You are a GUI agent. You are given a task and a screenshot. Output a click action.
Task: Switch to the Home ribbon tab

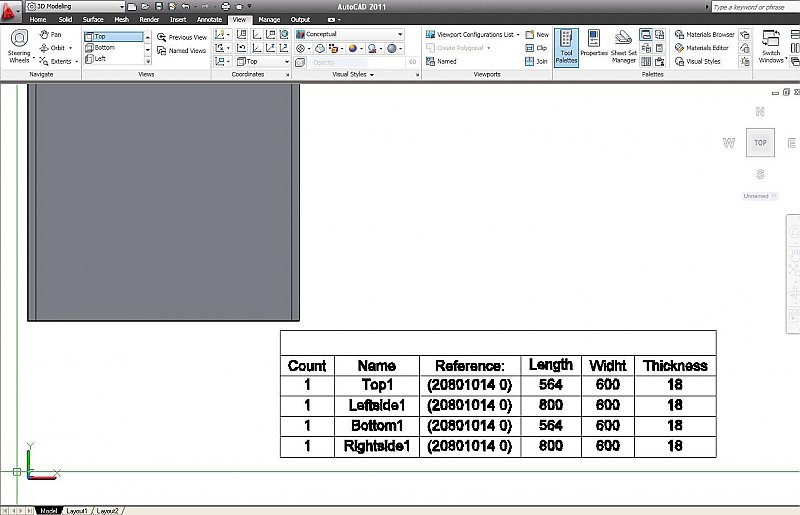38,19
